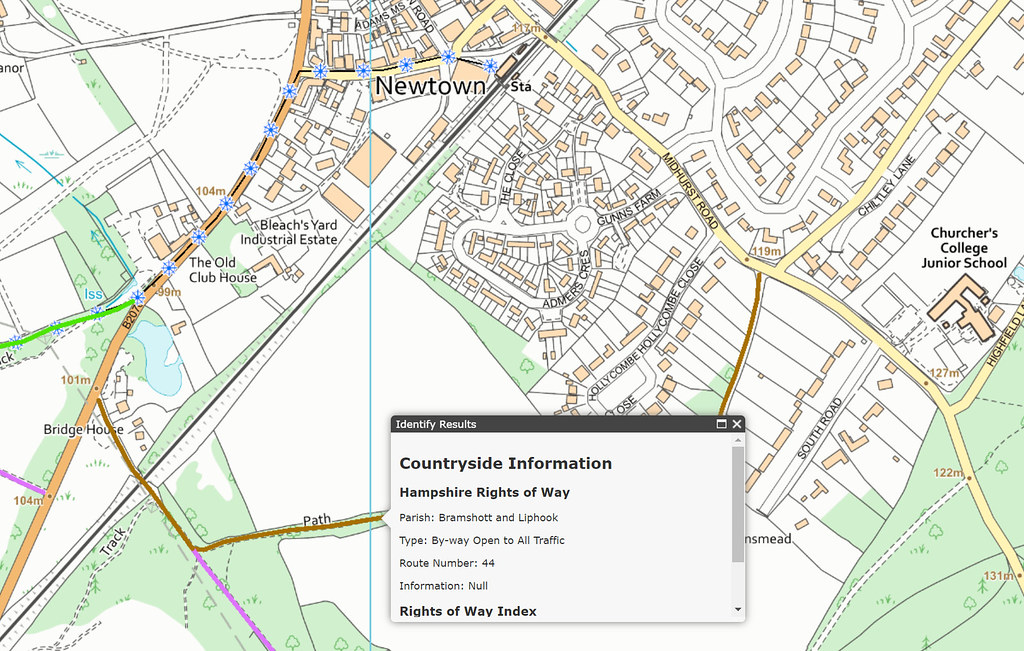Click the Route Number: 44 line

(x=447, y=563)
